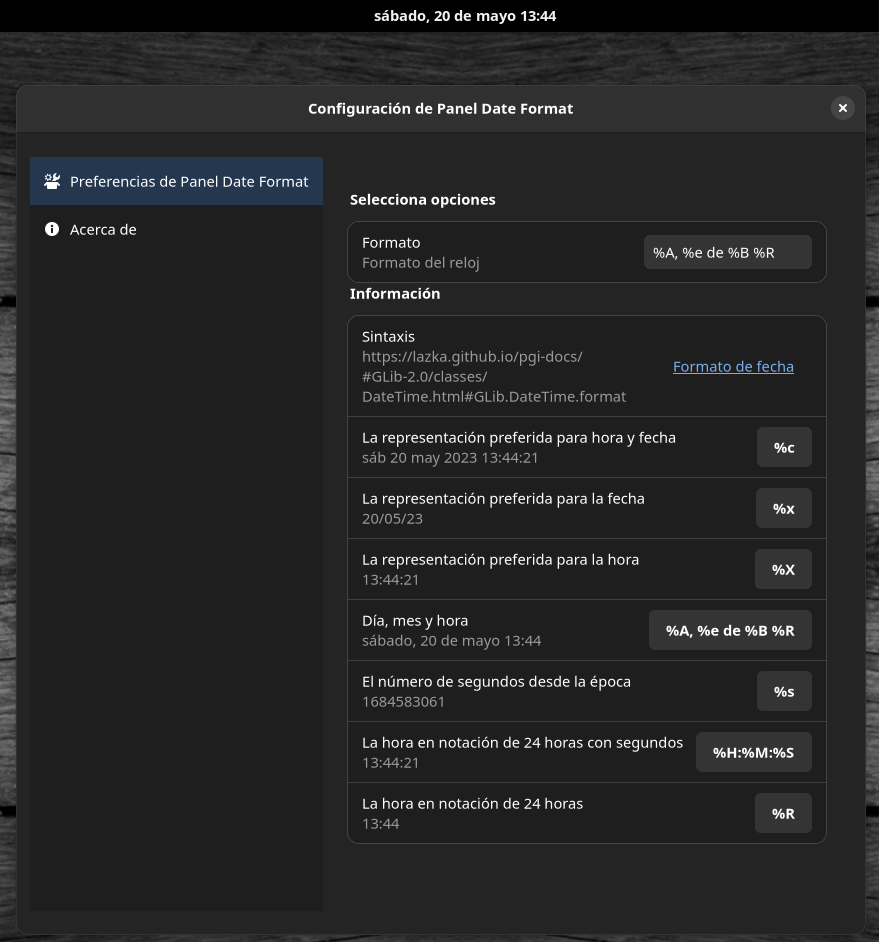
Task: Open the Formato de fecha link
Action: pos(733,366)
